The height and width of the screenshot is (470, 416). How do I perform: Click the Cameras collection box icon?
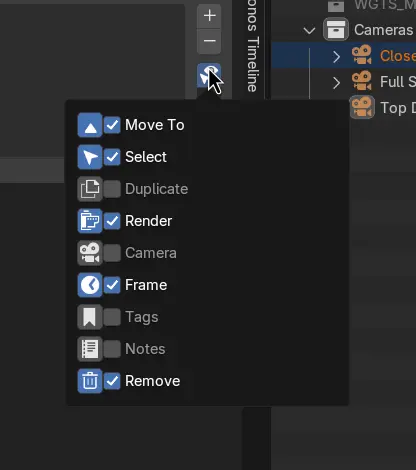pyautogui.click(x=336, y=30)
